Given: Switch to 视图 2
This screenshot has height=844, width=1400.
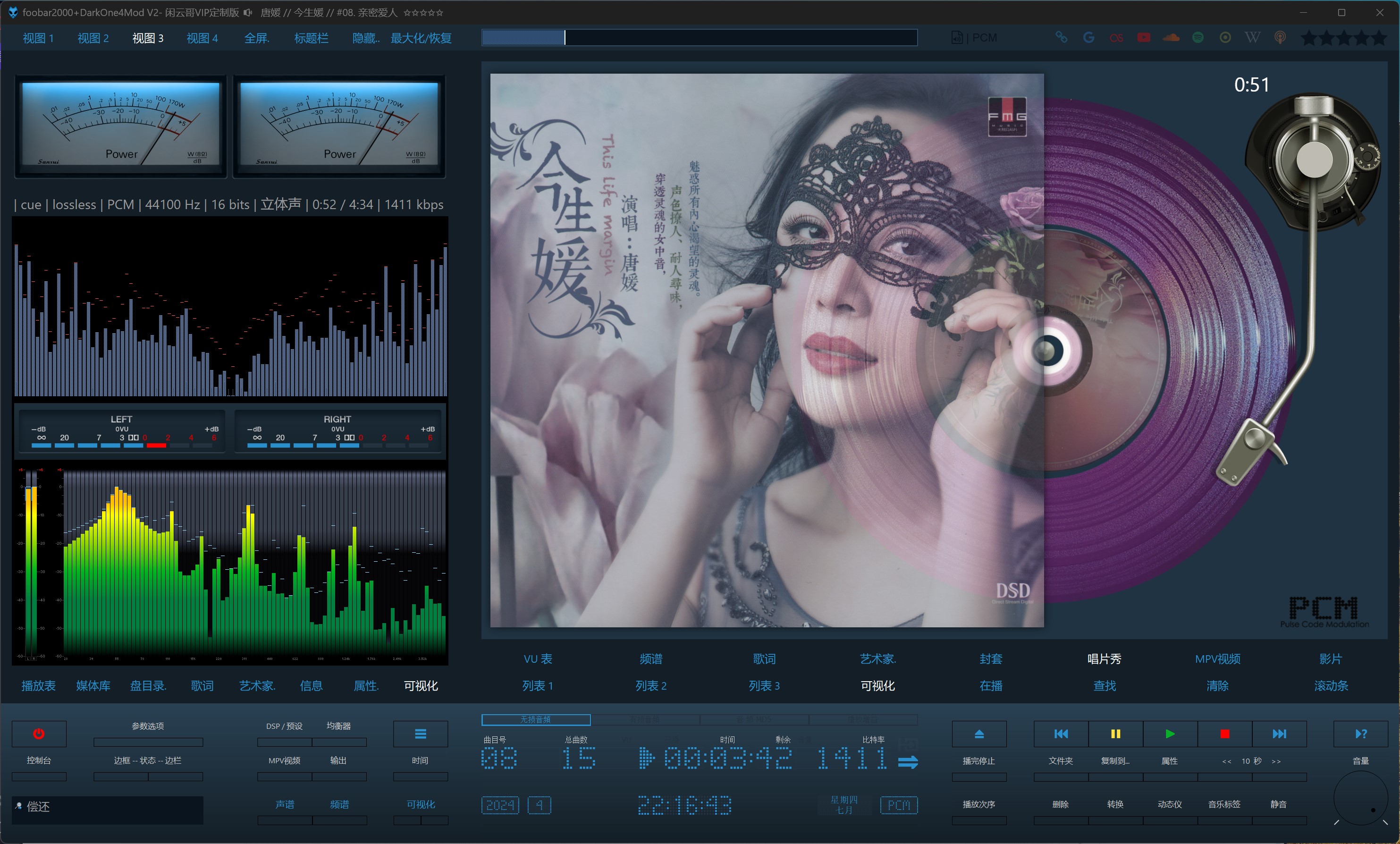Looking at the screenshot, I should coord(93,38).
